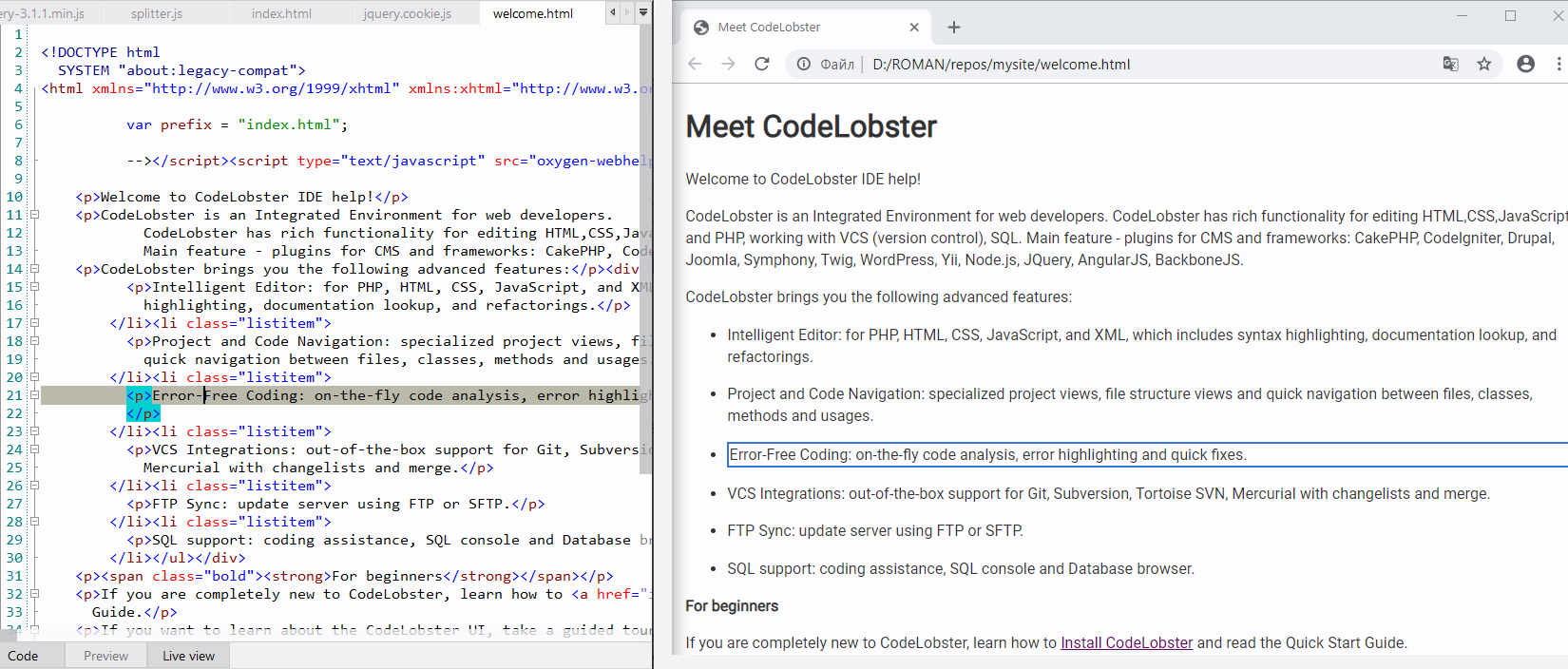
Task: Collapse the code fold at line 24
Action: (34, 449)
